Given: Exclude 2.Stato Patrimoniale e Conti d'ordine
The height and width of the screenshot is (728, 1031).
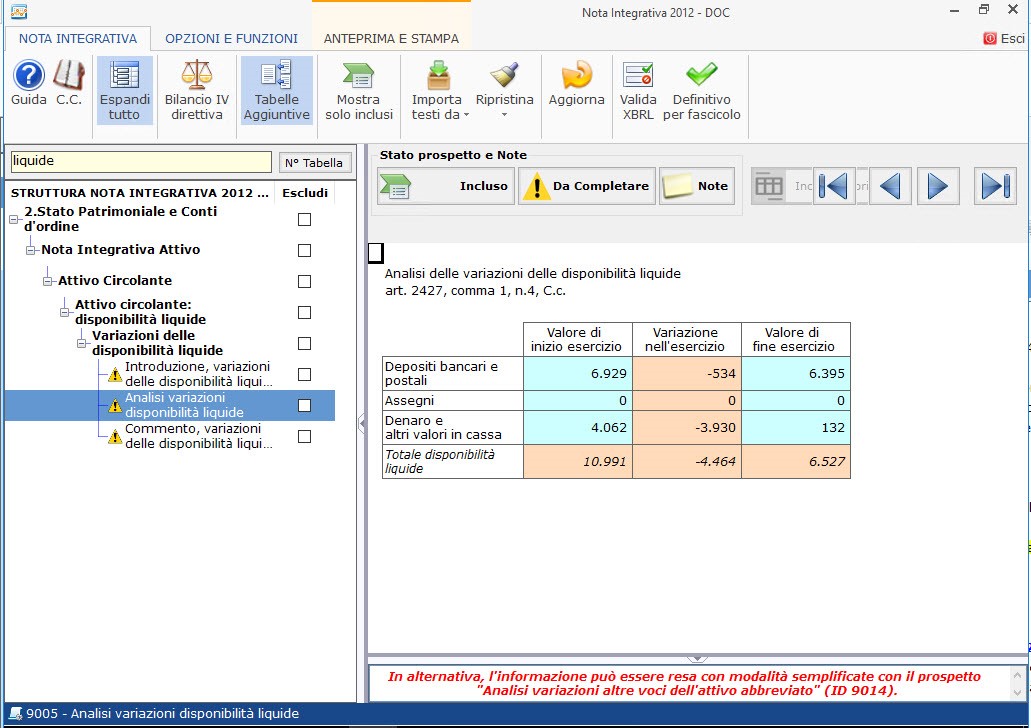Looking at the screenshot, I should point(304,220).
